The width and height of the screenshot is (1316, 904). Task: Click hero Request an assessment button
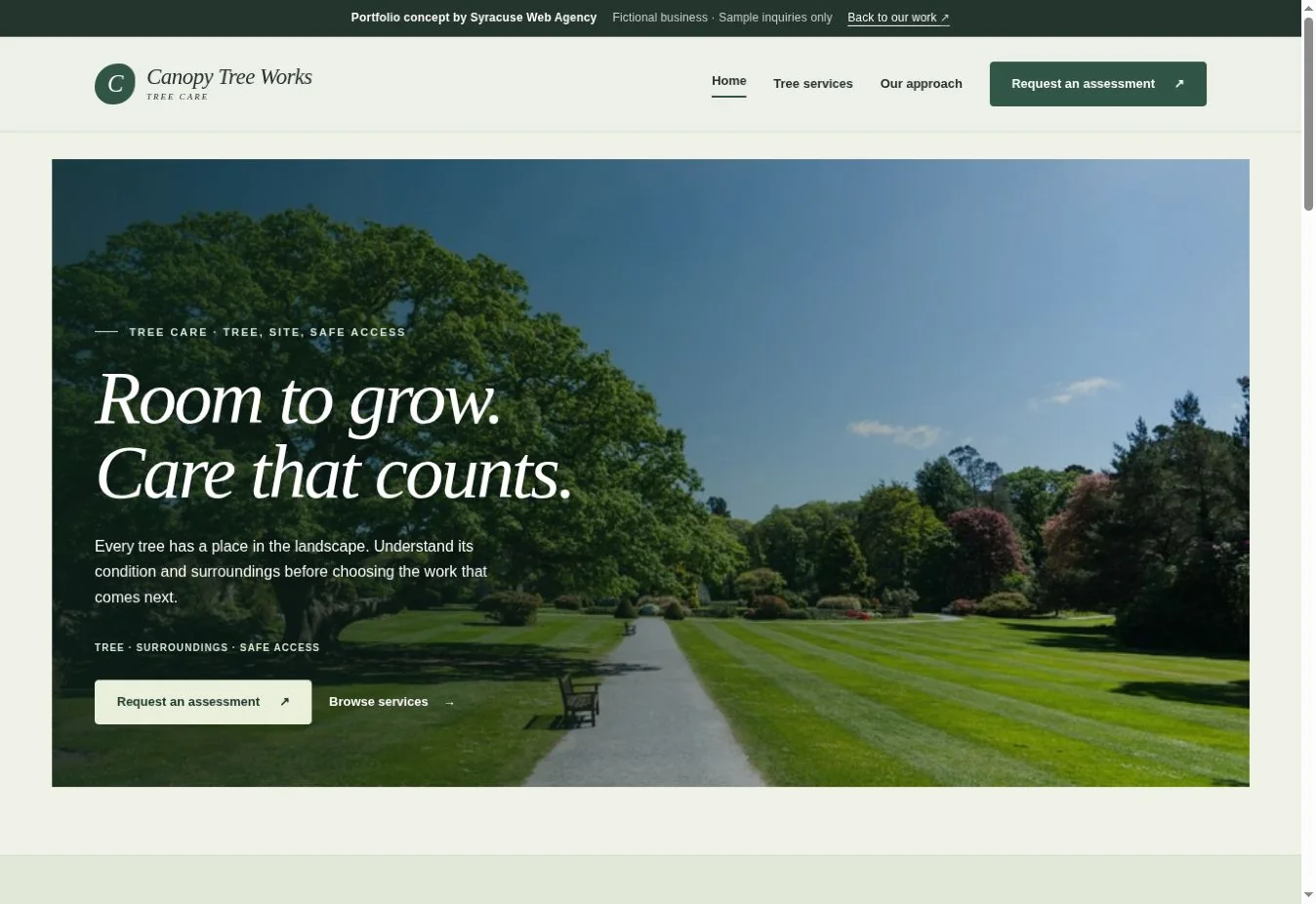point(203,702)
